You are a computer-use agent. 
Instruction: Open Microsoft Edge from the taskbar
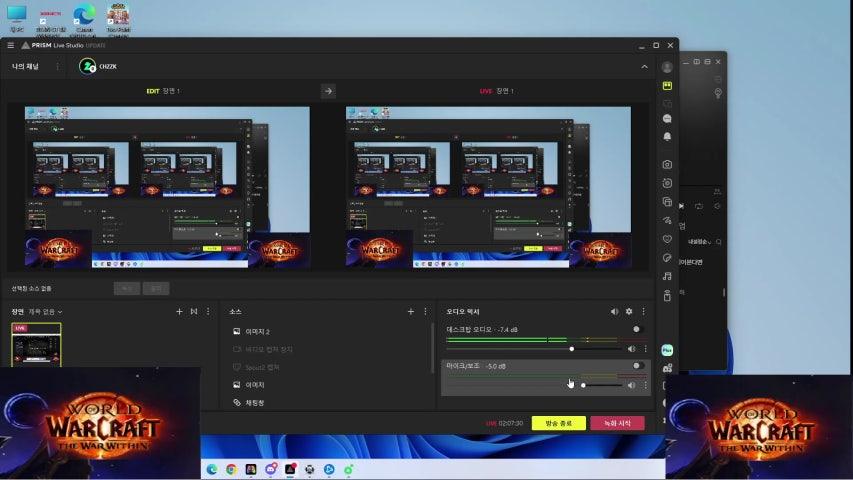tap(212, 469)
